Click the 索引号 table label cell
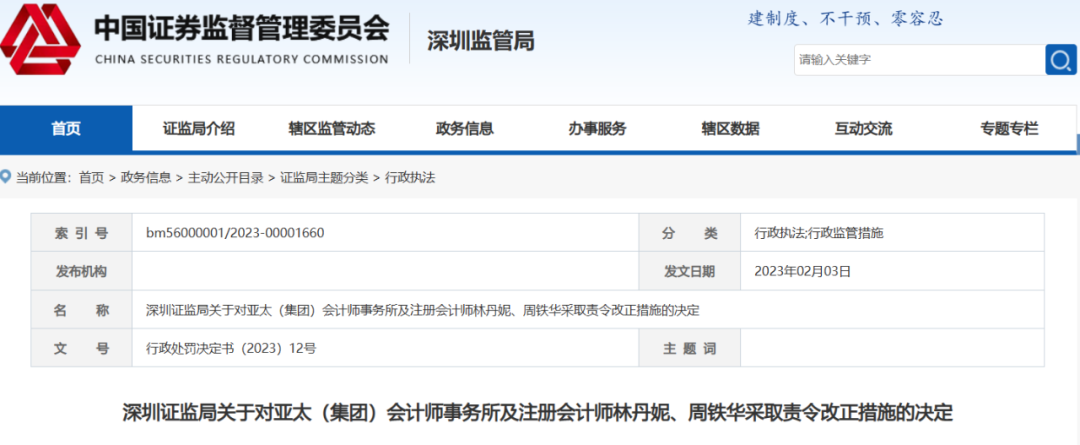Image resolution: width=1080 pixels, height=445 pixels. click(x=81, y=233)
